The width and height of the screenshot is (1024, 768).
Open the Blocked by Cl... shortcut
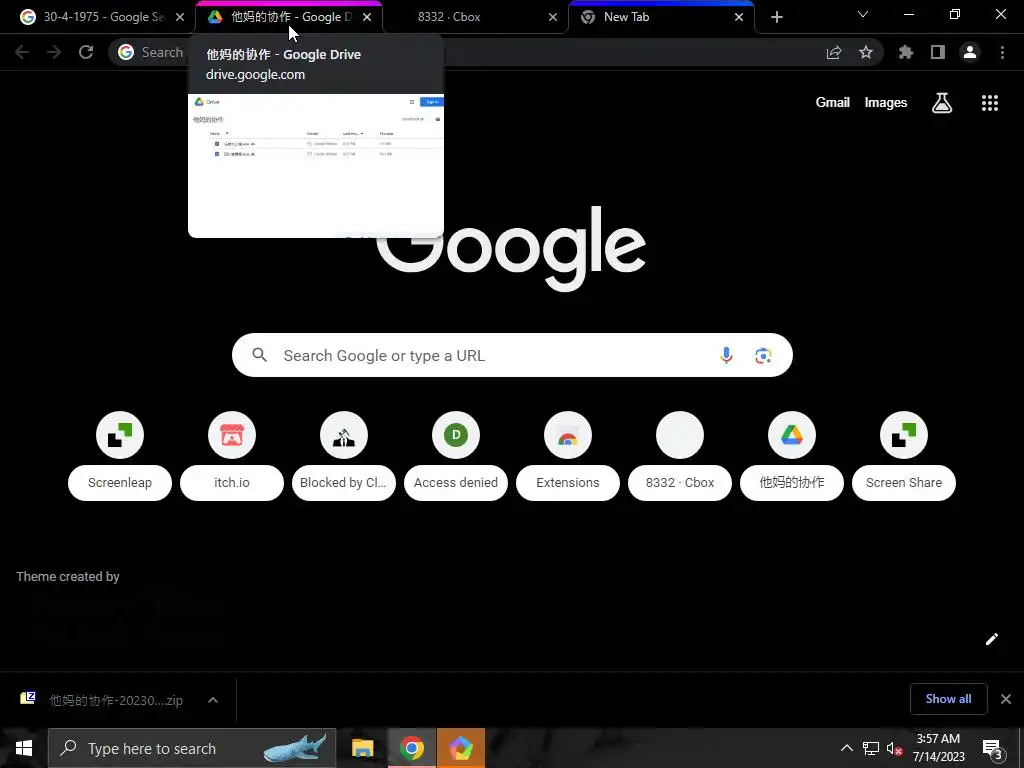[x=344, y=456]
